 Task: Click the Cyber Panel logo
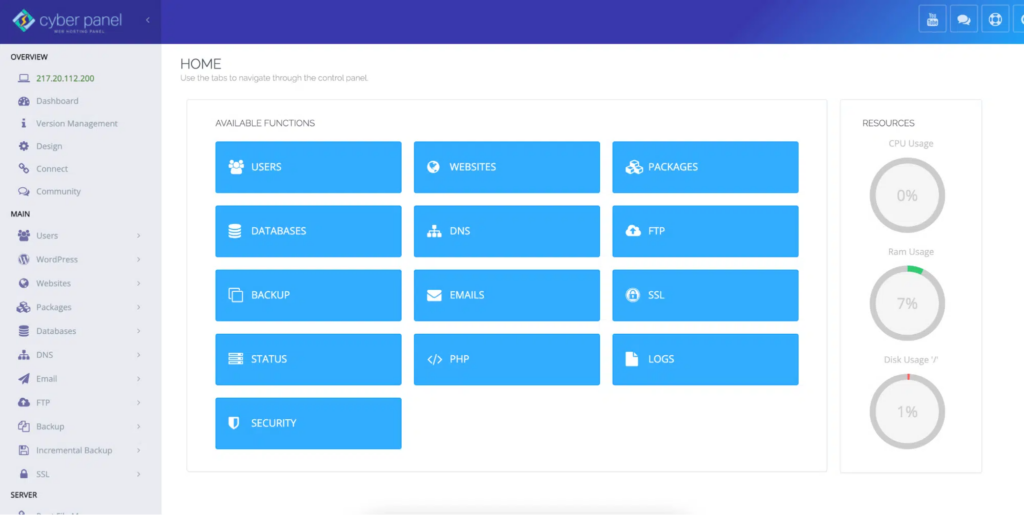[67, 20]
